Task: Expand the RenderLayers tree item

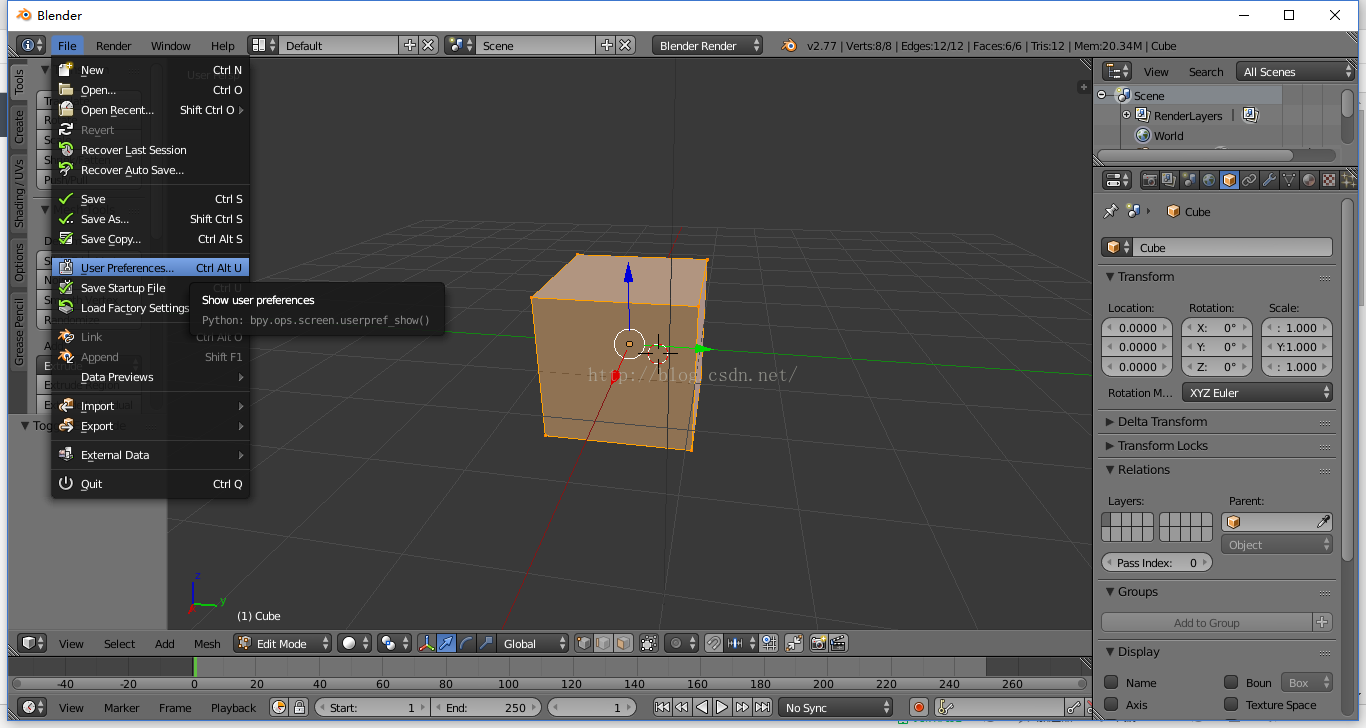Action: pos(1126,115)
